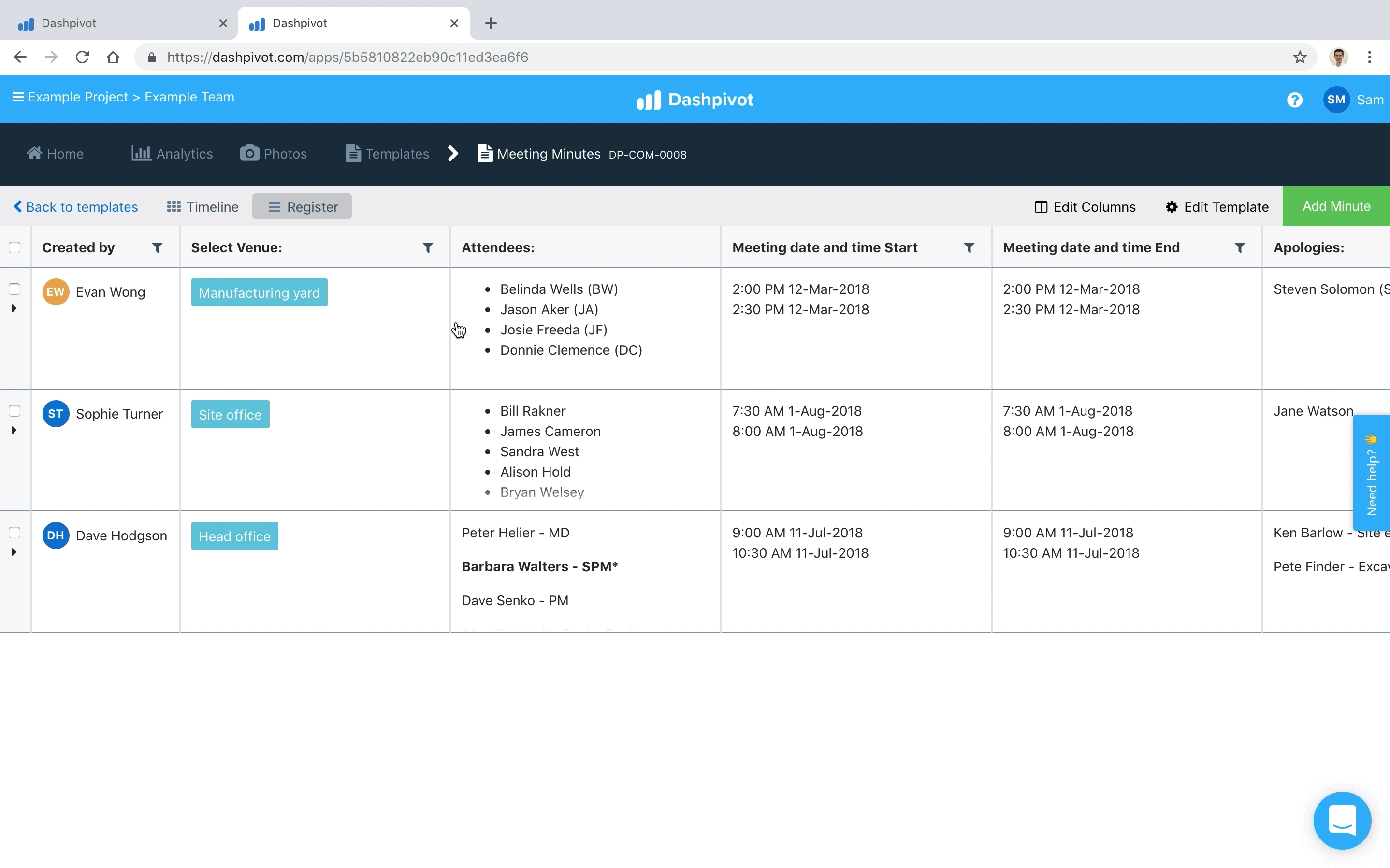This screenshot has height=868, width=1390.
Task: Open the hamburger navigation menu
Action: tap(18, 97)
